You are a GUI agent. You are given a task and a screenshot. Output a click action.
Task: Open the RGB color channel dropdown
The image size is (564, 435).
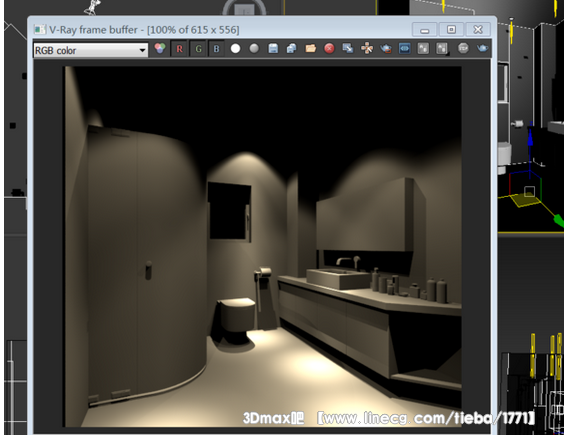(91, 50)
